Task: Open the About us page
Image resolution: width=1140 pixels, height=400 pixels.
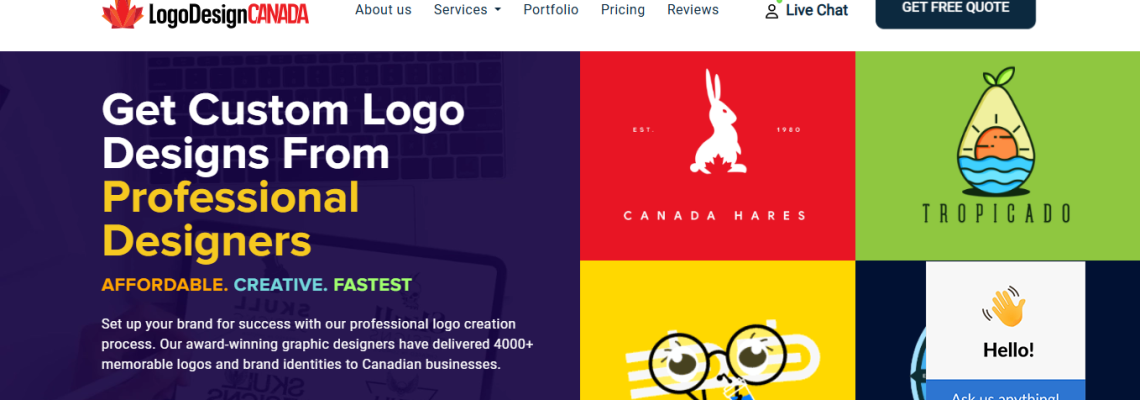Action: pyautogui.click(x=383, y=10)
